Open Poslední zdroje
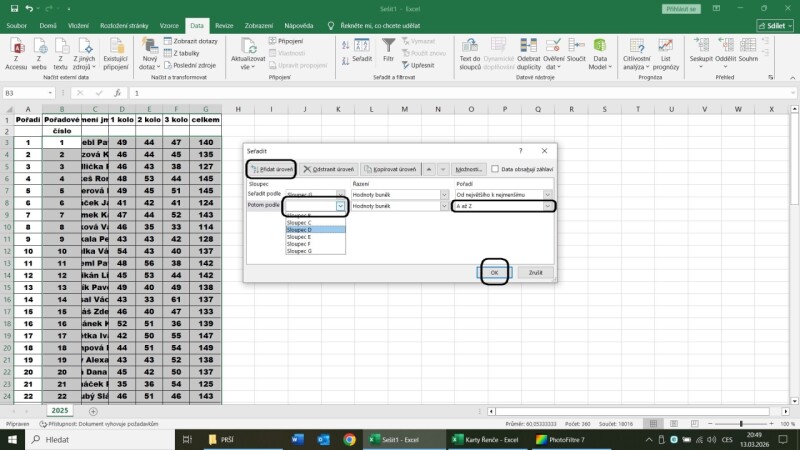 point(190,65)
